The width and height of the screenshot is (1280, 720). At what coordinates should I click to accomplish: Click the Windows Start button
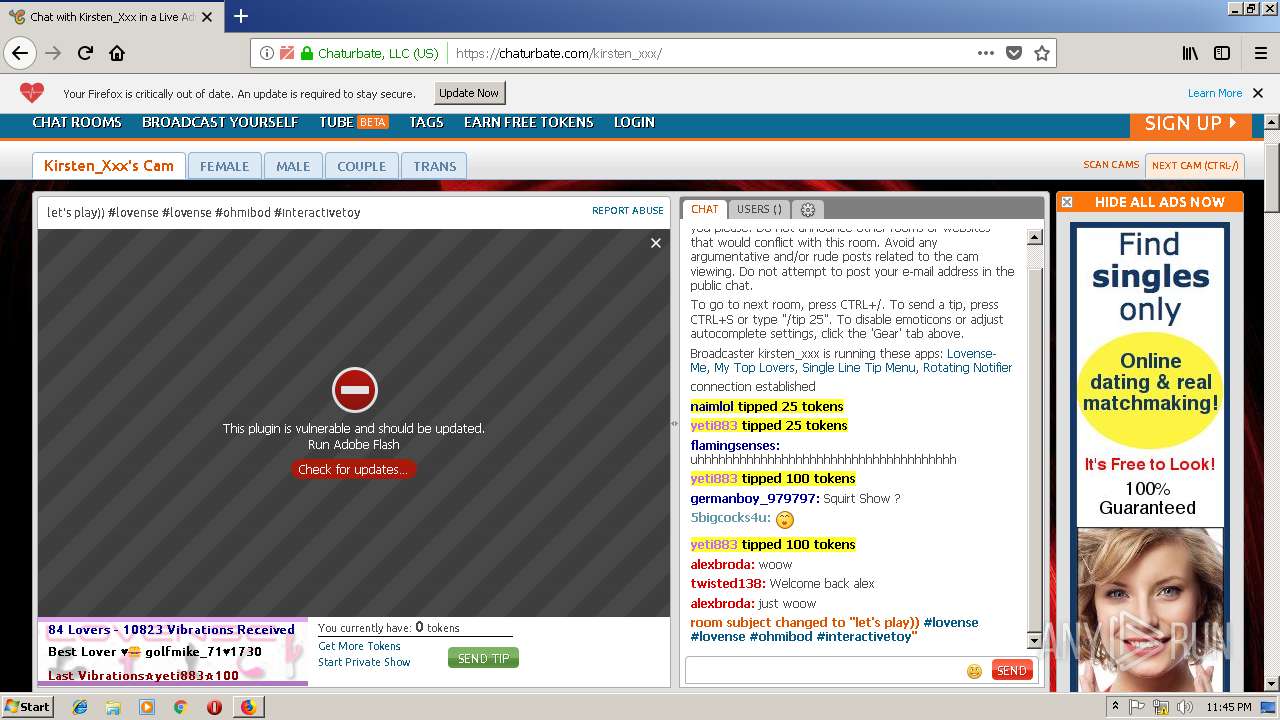(27, 707)
